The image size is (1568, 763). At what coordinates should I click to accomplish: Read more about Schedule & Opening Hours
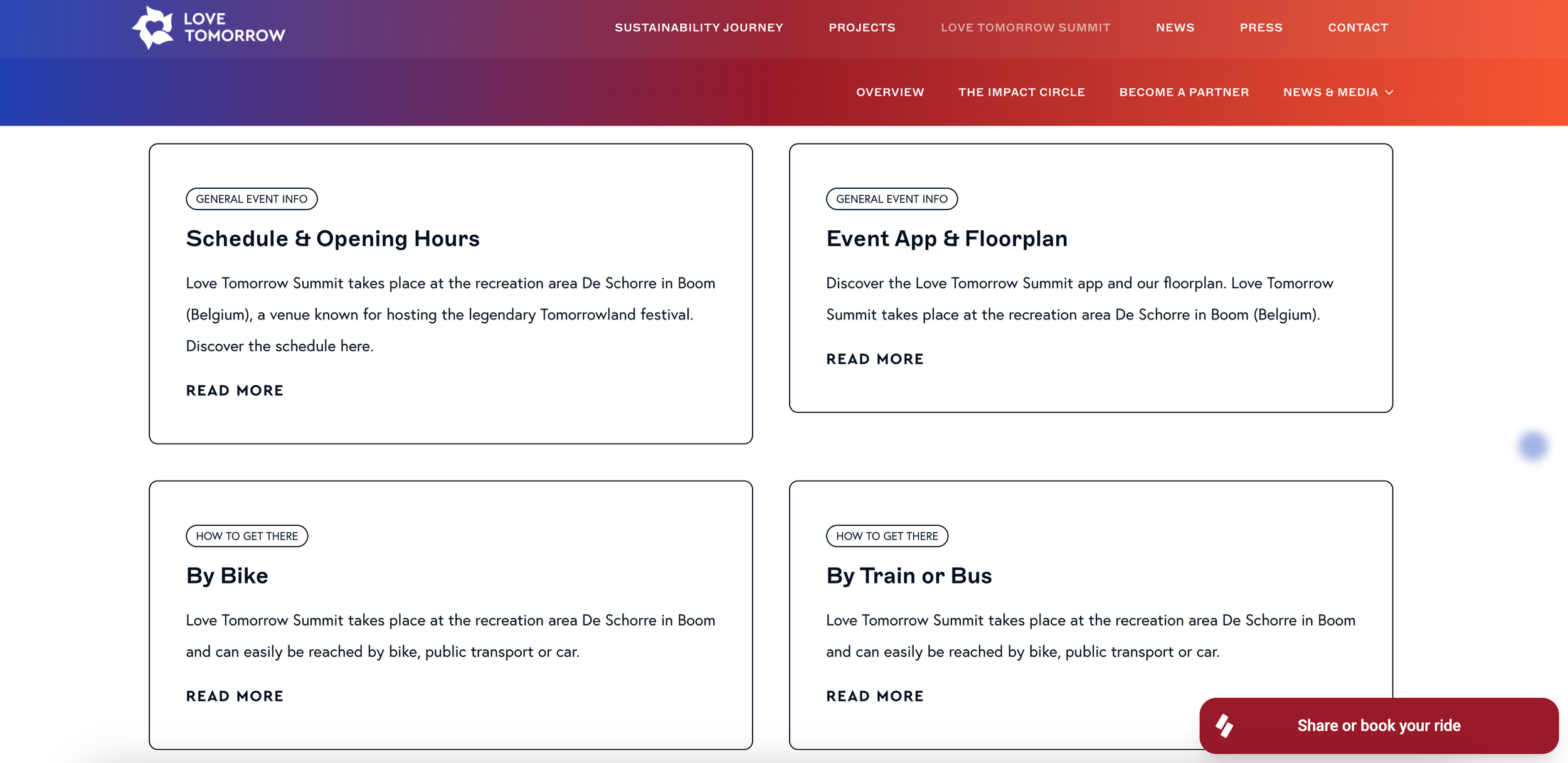click(x=235, y=390)
